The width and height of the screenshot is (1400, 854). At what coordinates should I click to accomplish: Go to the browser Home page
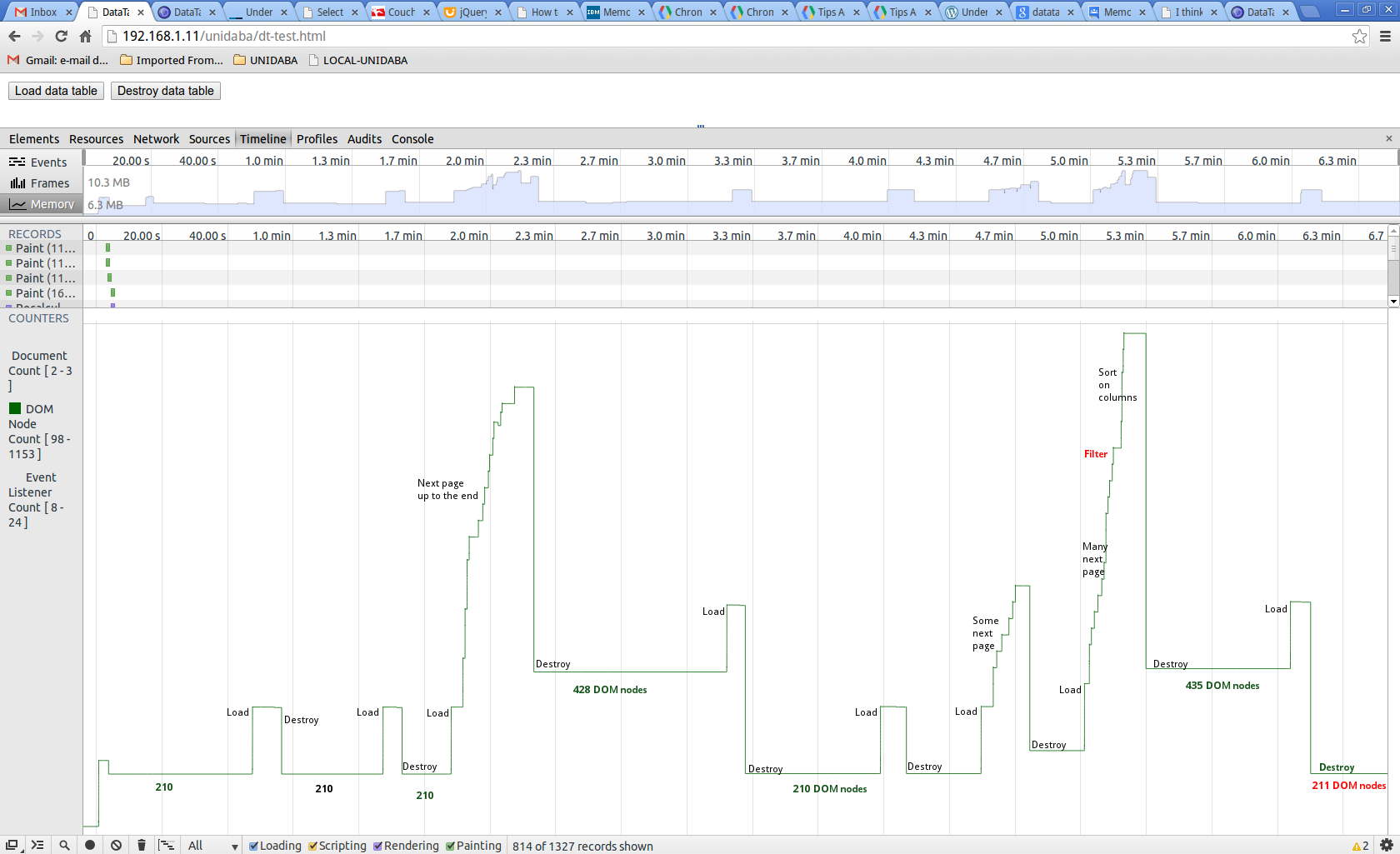[x=85, y=36]
